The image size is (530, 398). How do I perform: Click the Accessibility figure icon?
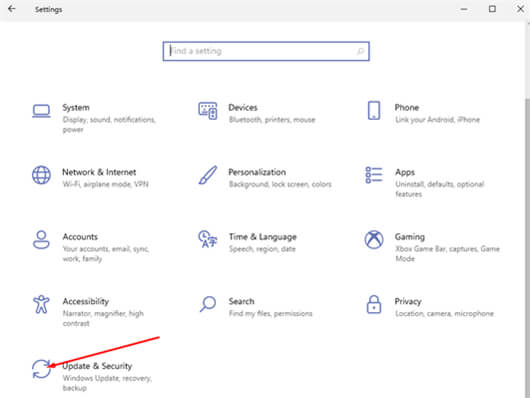pos(41,304)
